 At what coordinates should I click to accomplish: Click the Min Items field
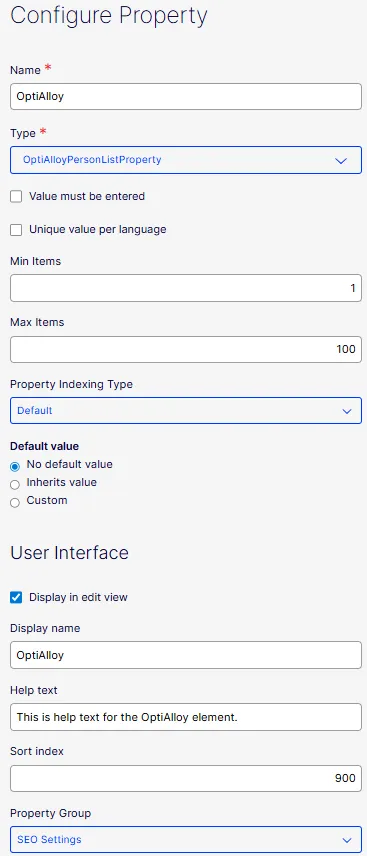pyautogui.click(x=186, y=288)
